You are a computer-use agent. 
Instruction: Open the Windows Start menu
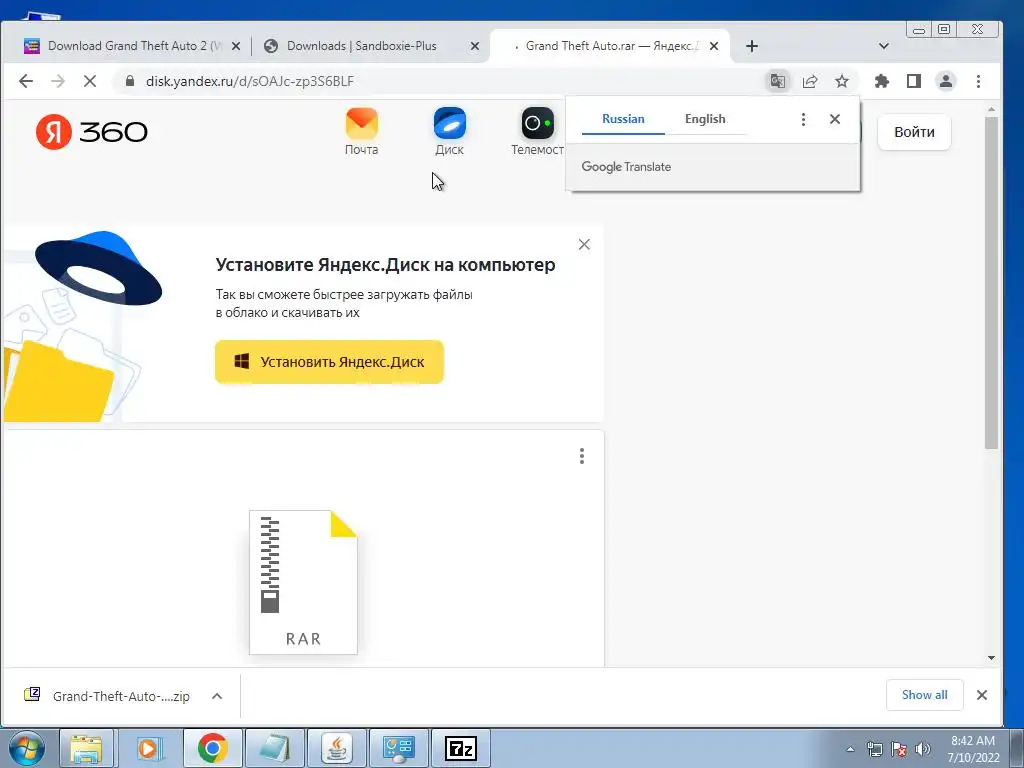[x=26, y=748]
